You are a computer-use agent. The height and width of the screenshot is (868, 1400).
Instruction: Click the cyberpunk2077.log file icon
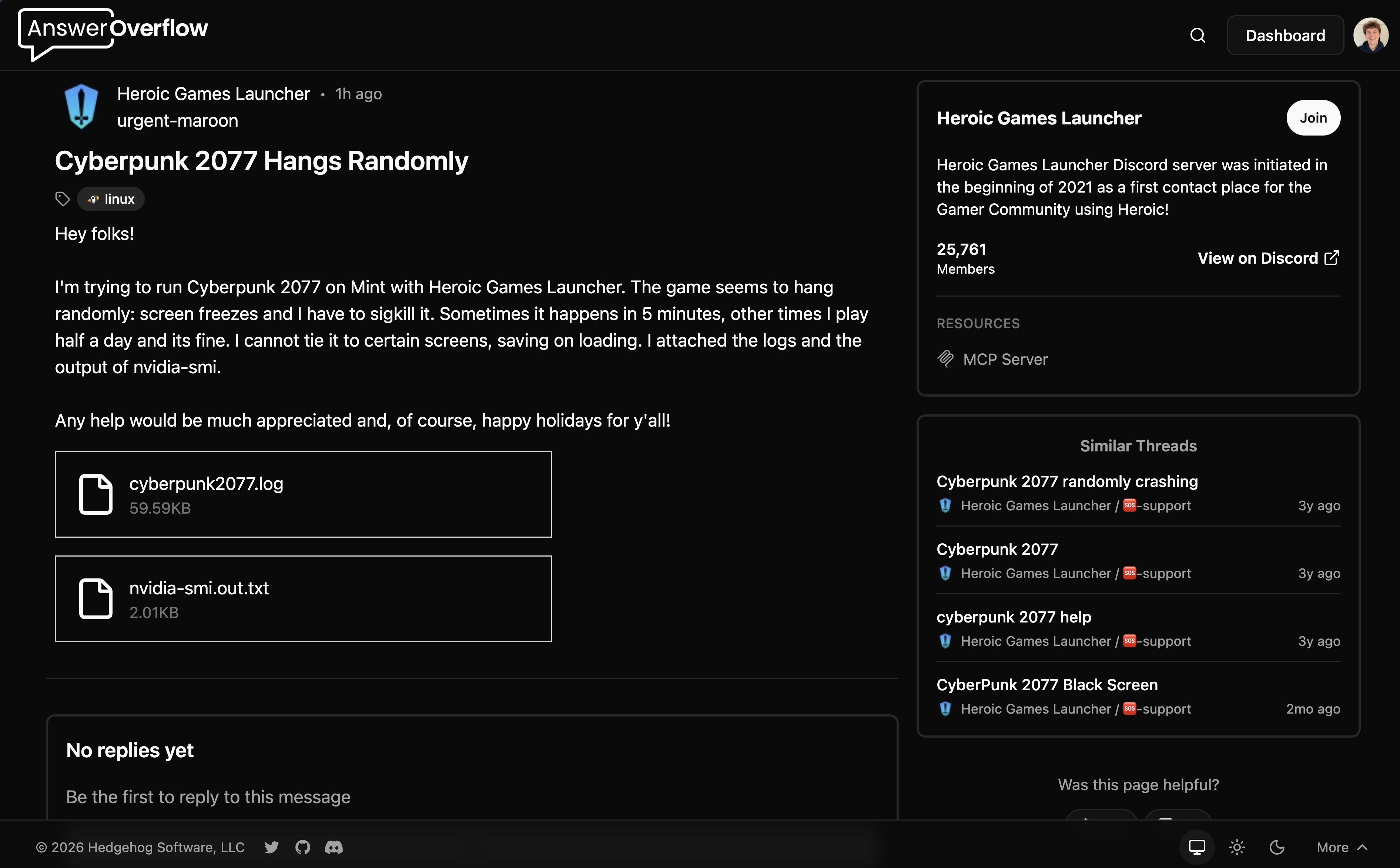pyautogui.click(x=95, y=494)
